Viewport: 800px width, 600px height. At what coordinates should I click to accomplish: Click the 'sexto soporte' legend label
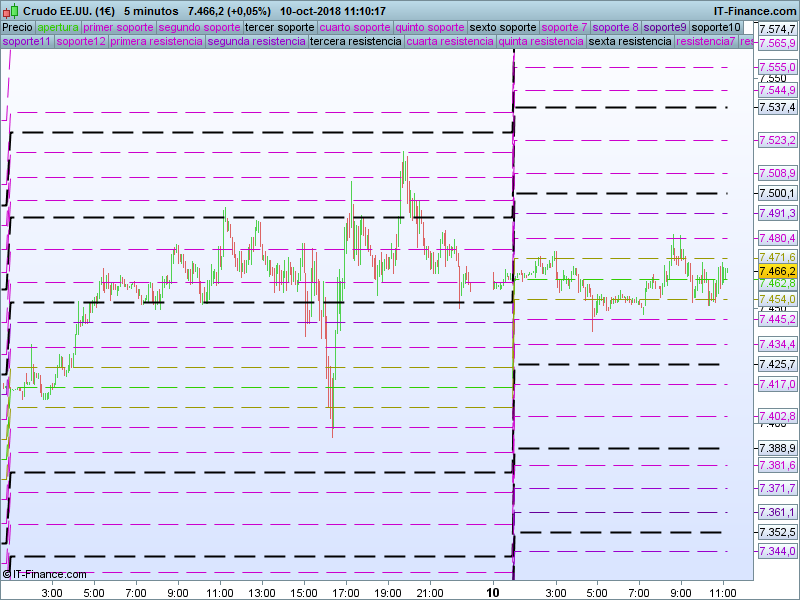coord(503,27)
